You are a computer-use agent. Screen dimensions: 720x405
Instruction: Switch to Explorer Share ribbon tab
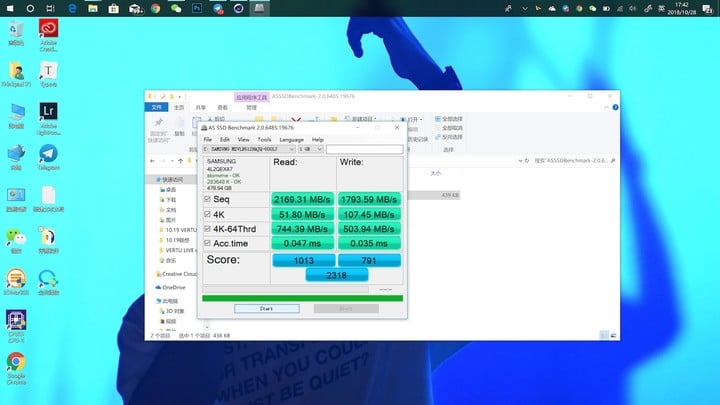click(x=201, y=107)
